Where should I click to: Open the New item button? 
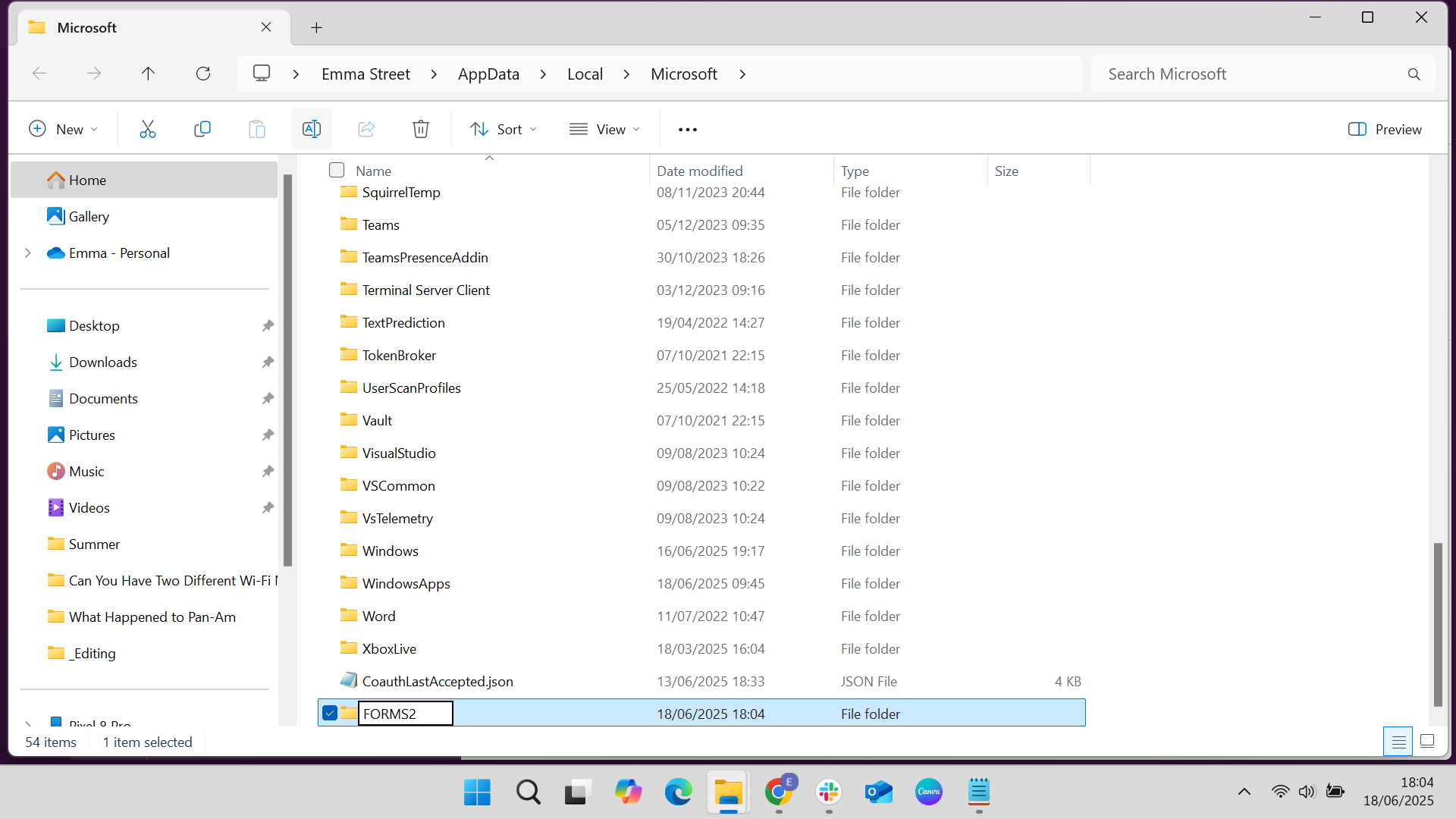63,129
